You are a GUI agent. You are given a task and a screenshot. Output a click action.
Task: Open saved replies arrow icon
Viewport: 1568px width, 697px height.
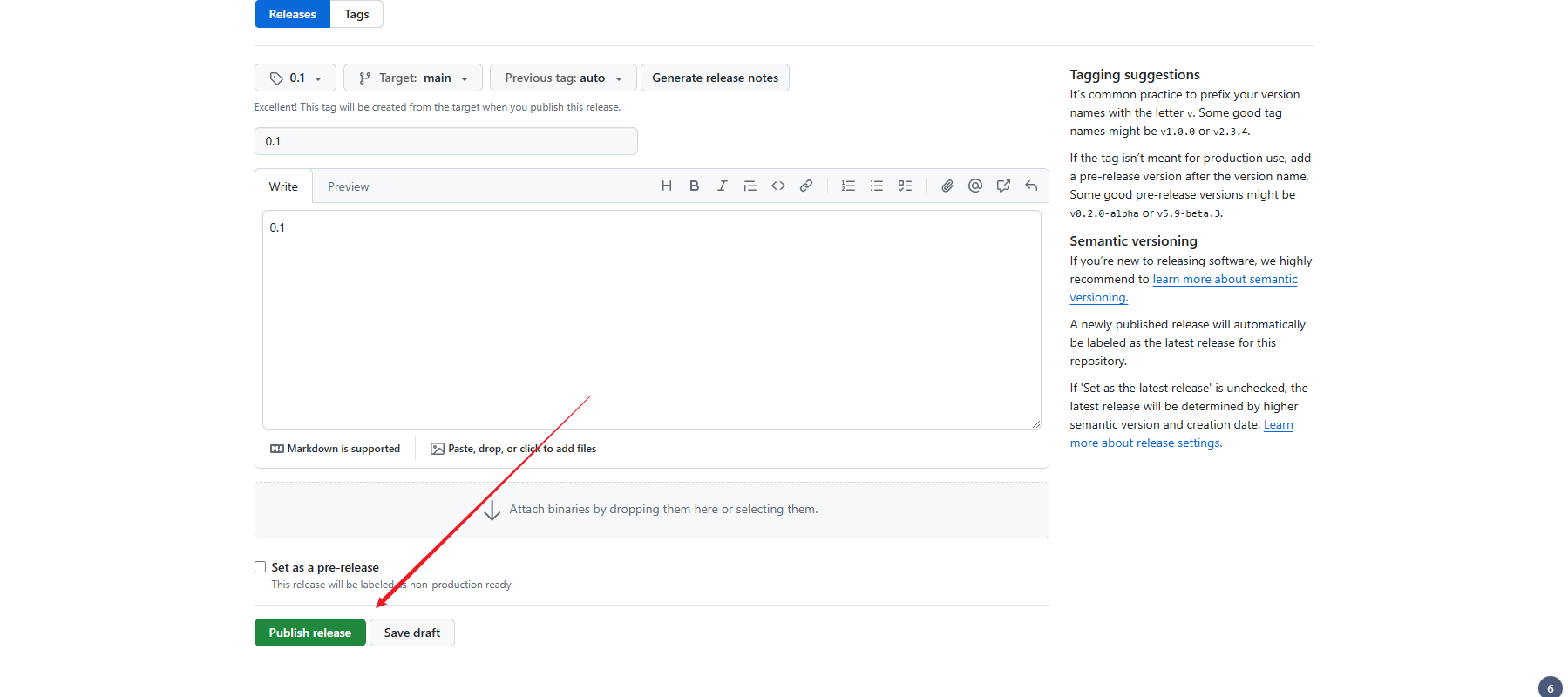pos(1031,186)
